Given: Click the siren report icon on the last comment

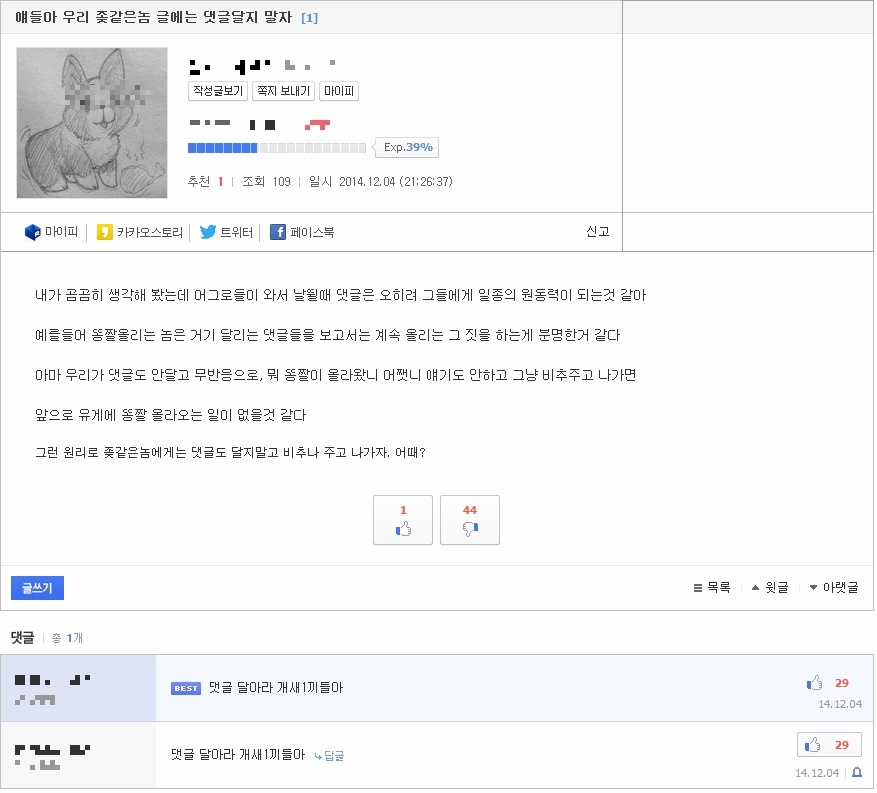Looking at the screenshot, I should click(x=856, y=772).
